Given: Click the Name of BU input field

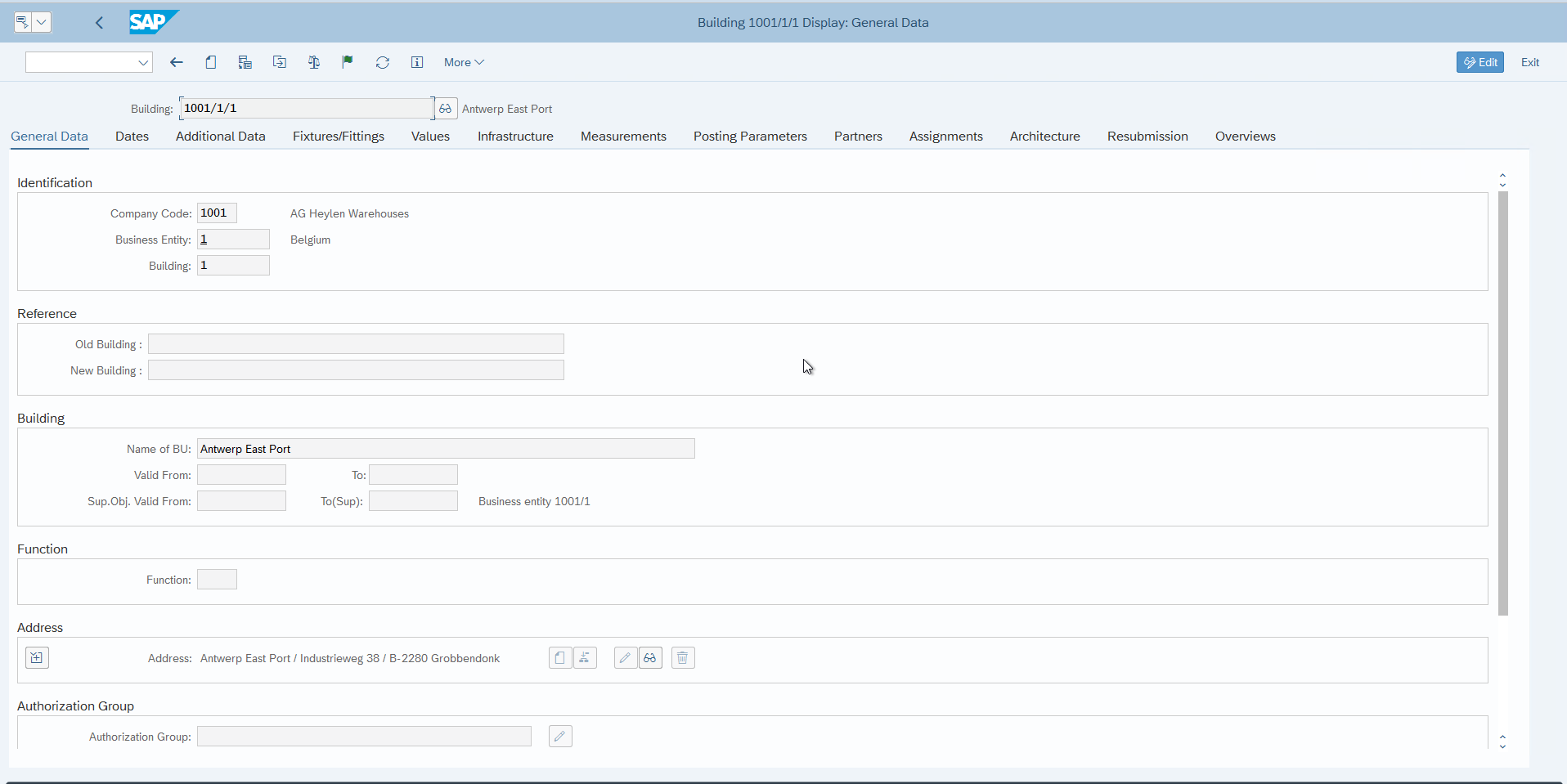Looking at the screenshot, I should click(x=446, y=449).
